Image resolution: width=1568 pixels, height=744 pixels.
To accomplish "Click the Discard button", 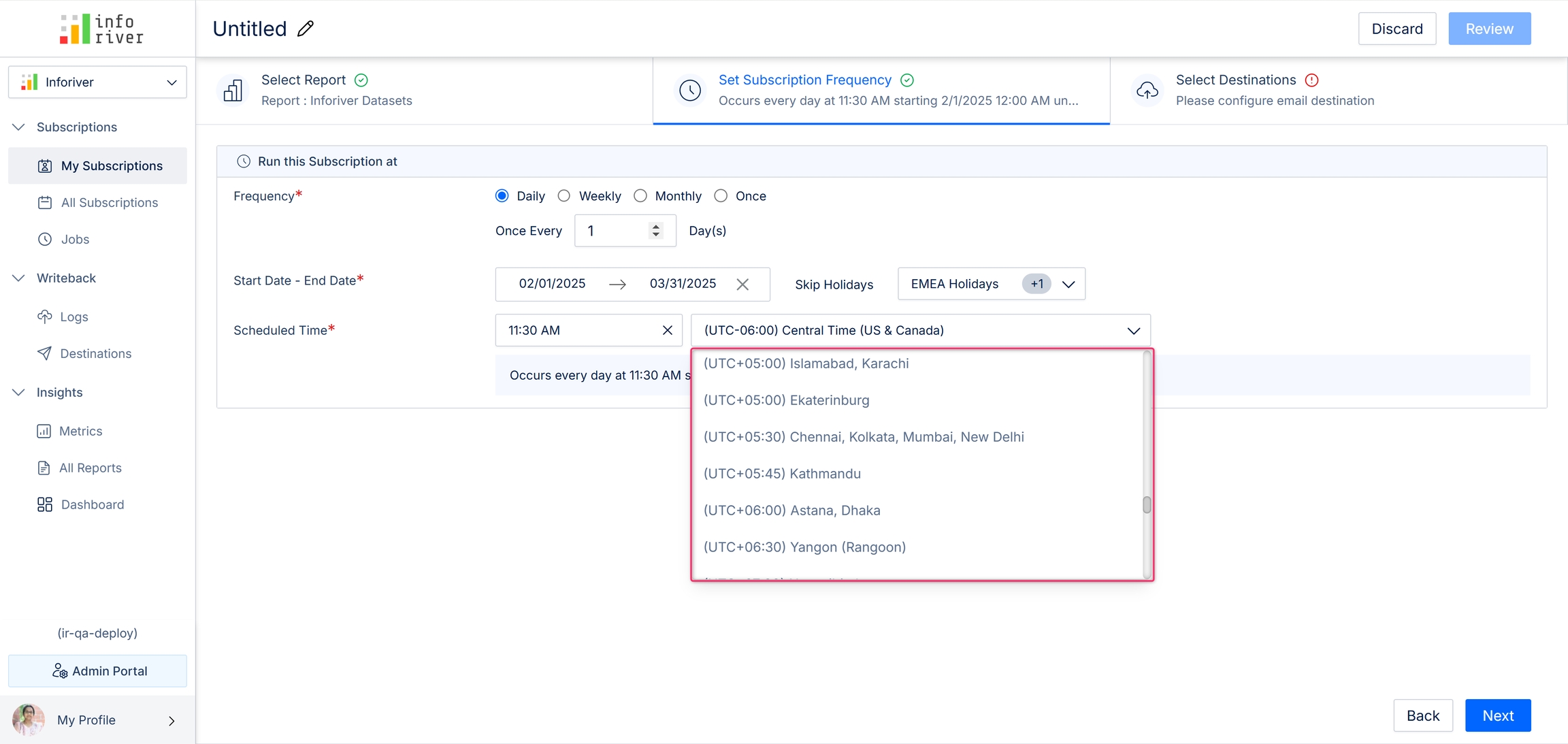I will click(1396, 29).
